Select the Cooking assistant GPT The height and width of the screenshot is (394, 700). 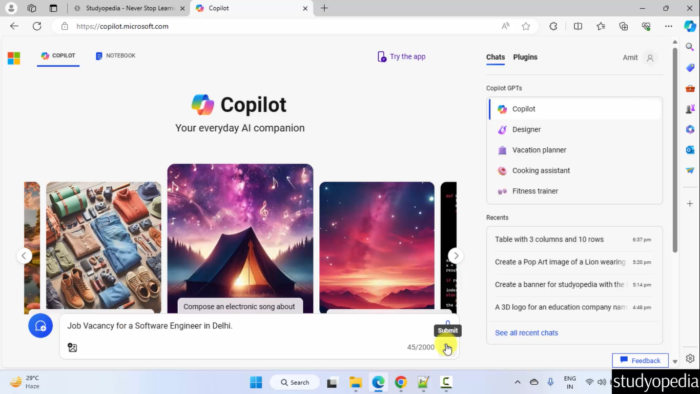[575, 170]
